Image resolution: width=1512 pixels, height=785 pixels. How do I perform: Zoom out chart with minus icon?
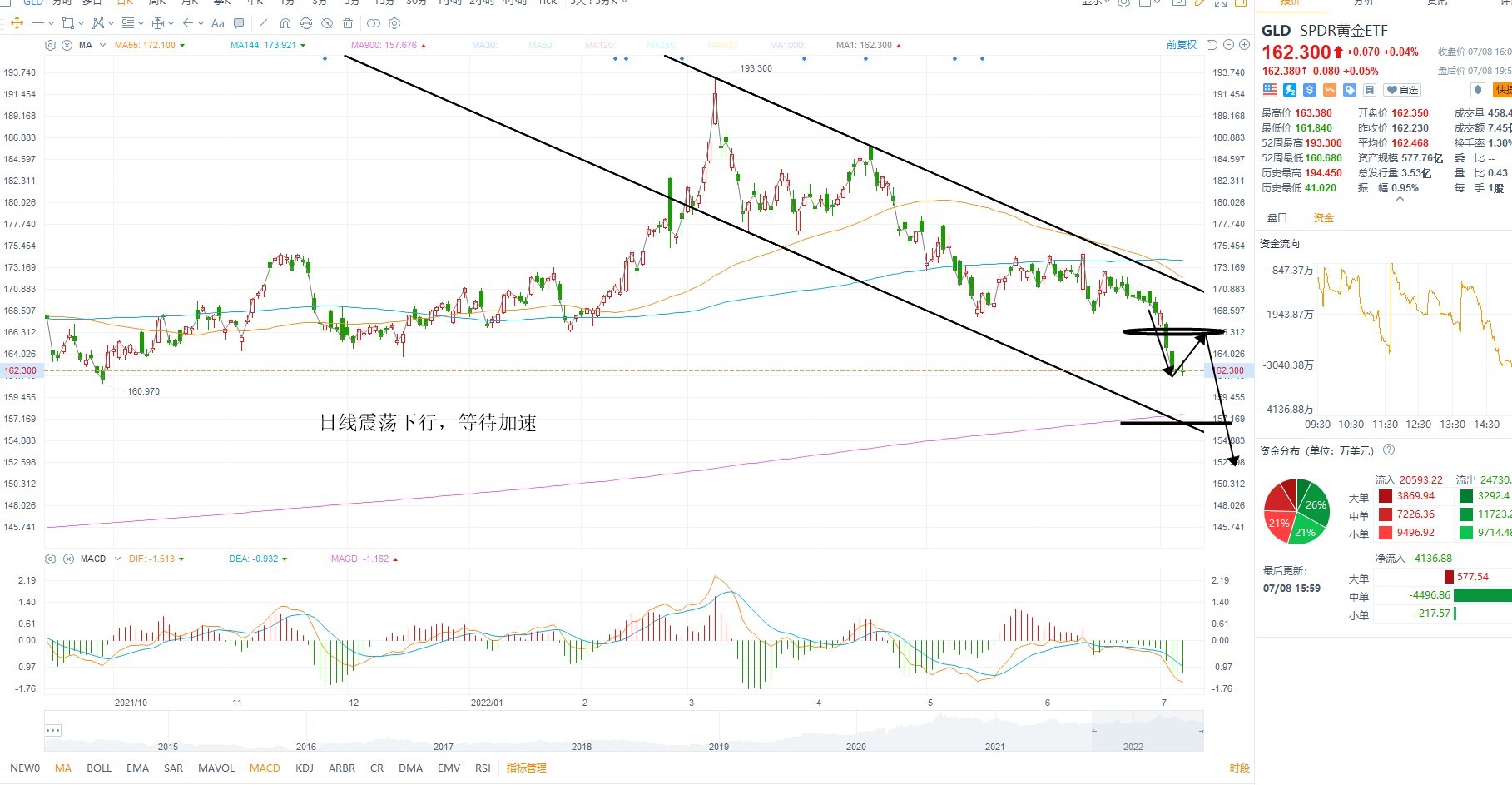[1228, 45]
